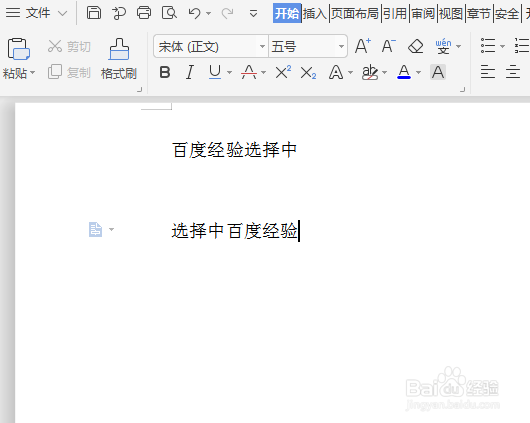Apply the text highlight color
Viewport: 530px width, 423px height.
coord(370,72)
